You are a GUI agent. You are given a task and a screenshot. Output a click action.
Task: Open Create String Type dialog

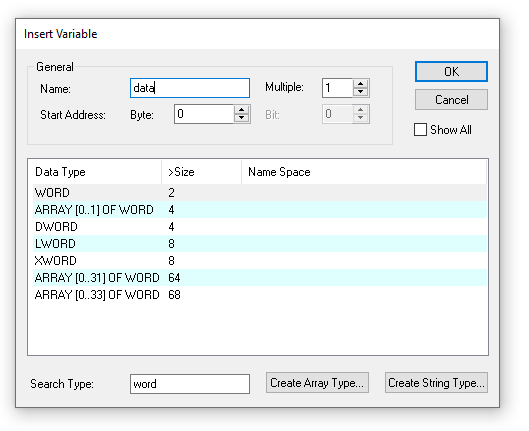(x=436, y=382)
